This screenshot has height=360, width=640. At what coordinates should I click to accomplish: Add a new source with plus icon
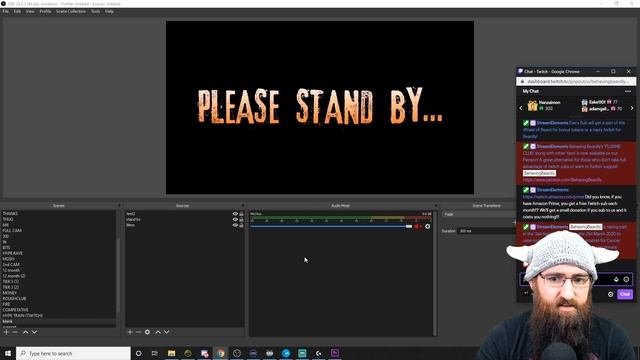(130, 332)
